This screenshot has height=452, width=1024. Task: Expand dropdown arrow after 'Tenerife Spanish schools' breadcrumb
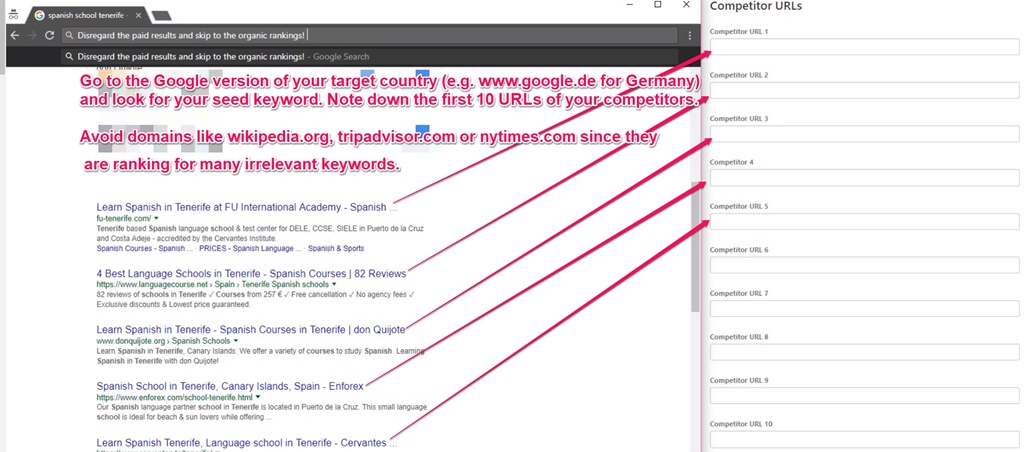coord(335,284)
